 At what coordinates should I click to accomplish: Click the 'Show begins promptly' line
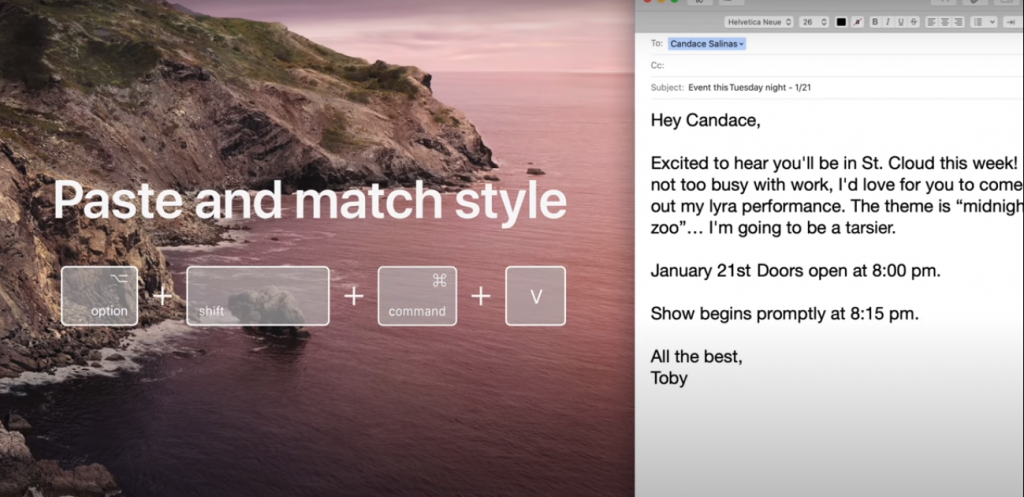tap(784, 314)
